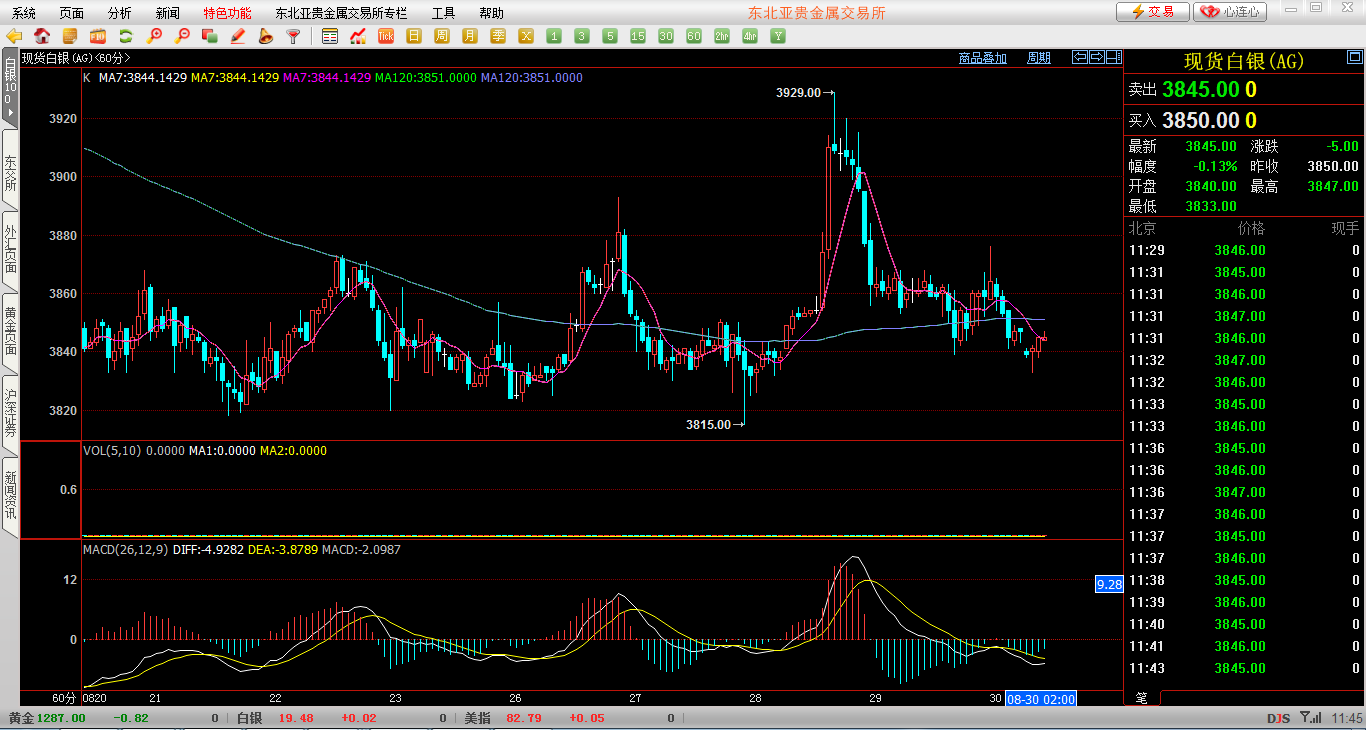Click the 交易 trade button

pos(1152,12)
